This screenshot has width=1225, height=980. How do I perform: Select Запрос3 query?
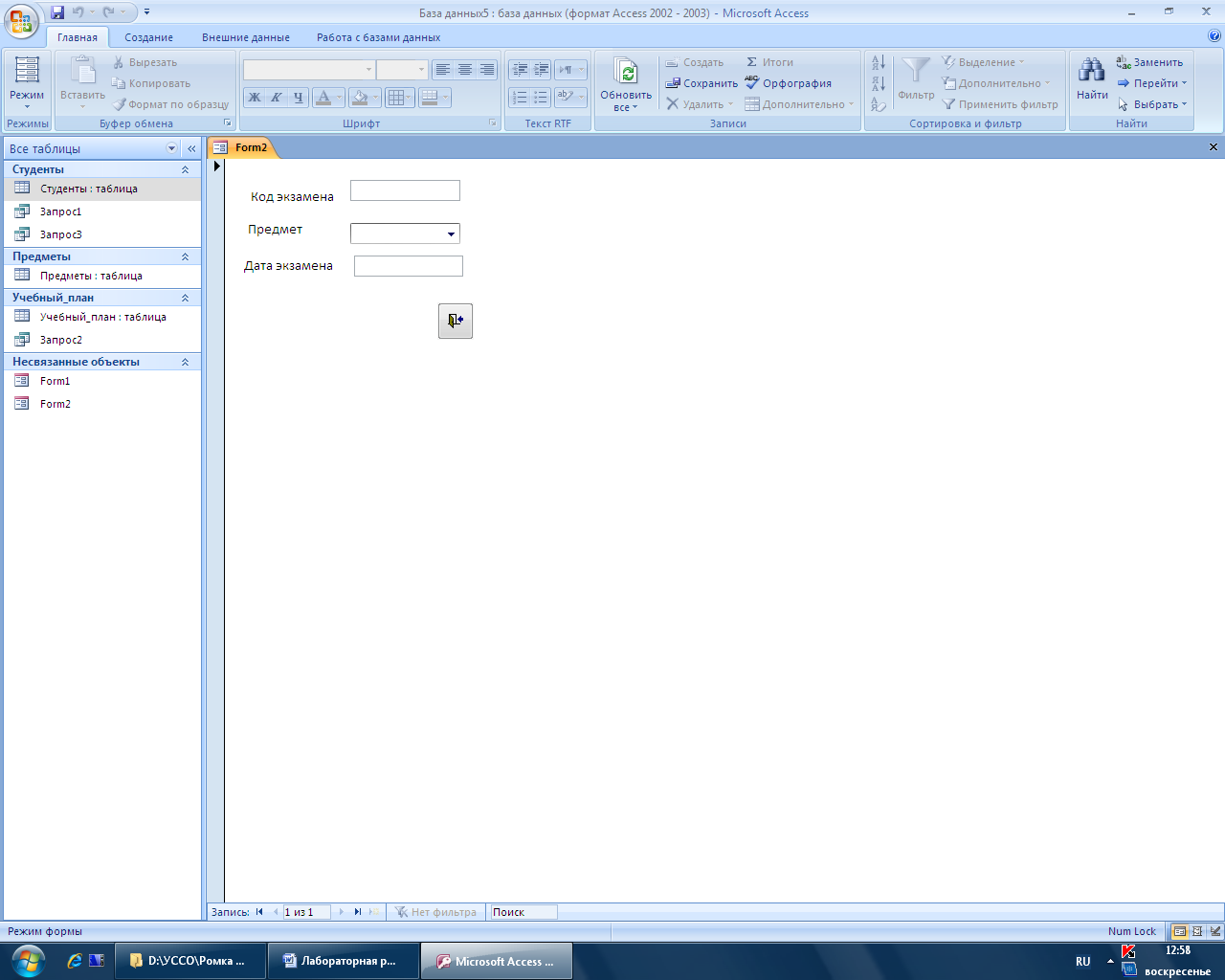(102, 234)
